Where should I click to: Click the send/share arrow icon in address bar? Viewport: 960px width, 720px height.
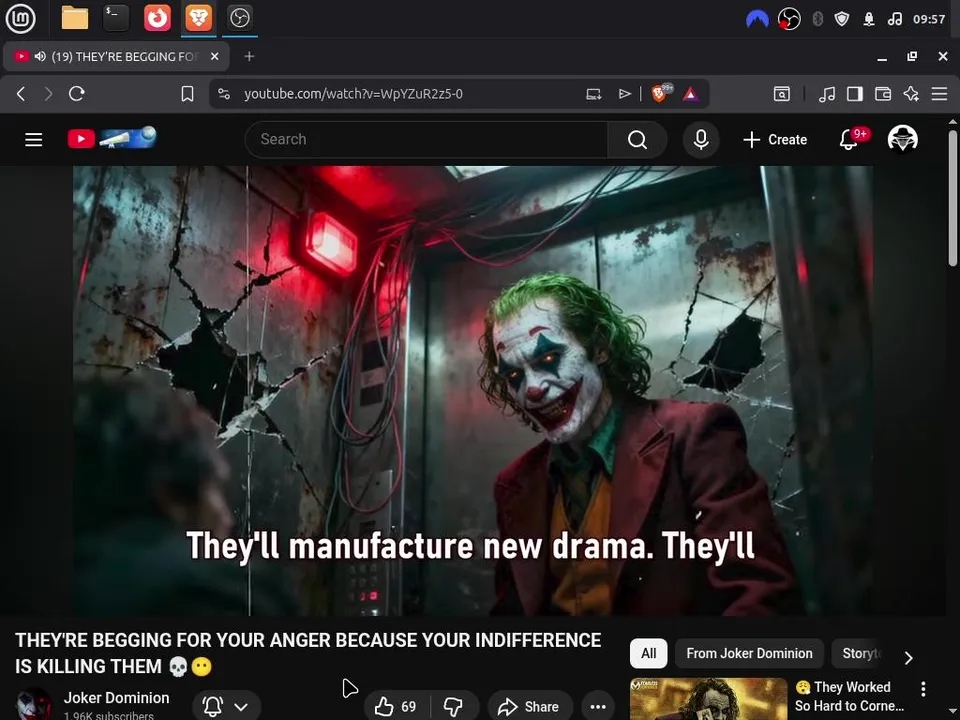[624, 94]
